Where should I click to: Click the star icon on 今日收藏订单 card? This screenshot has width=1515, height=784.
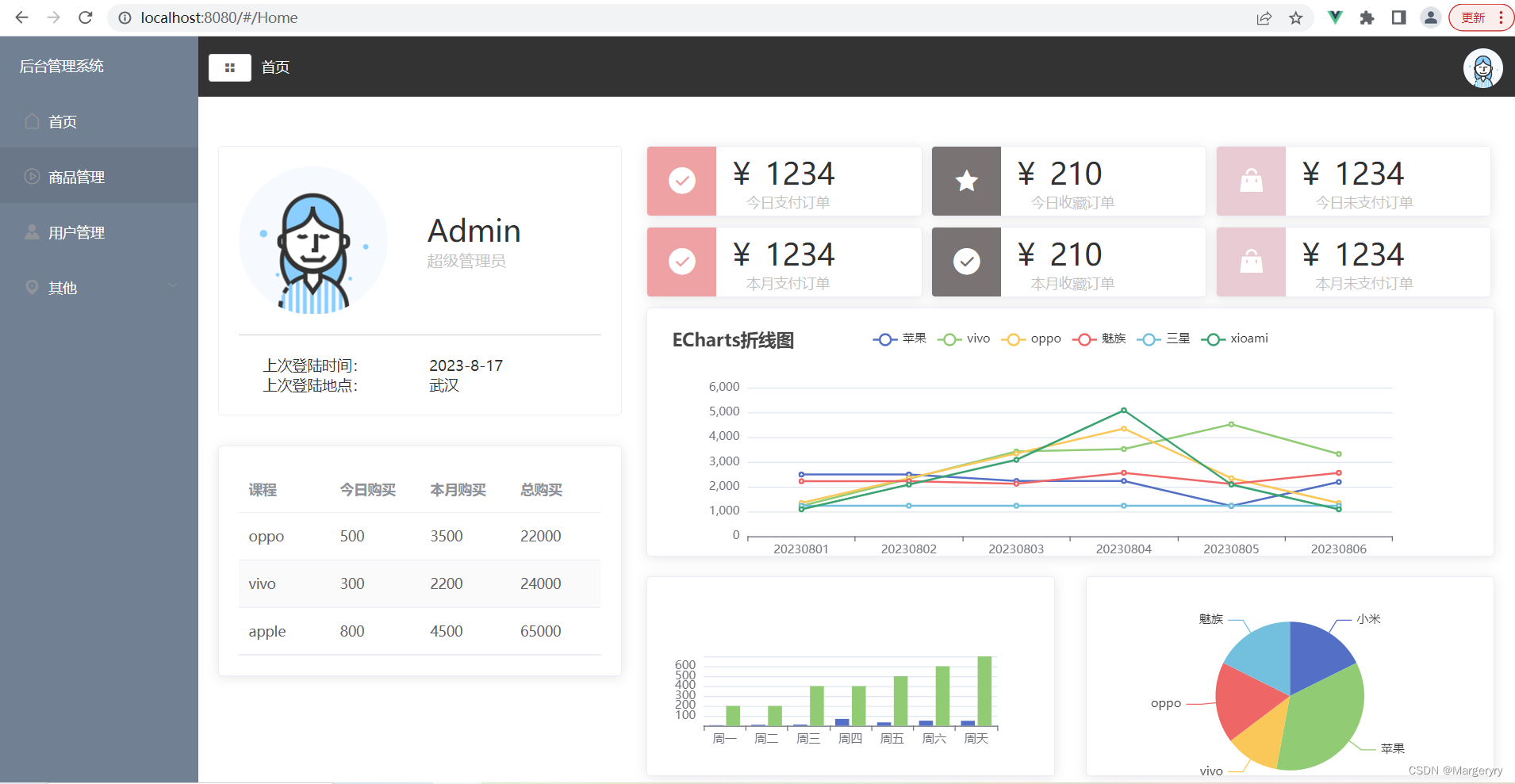965,181
